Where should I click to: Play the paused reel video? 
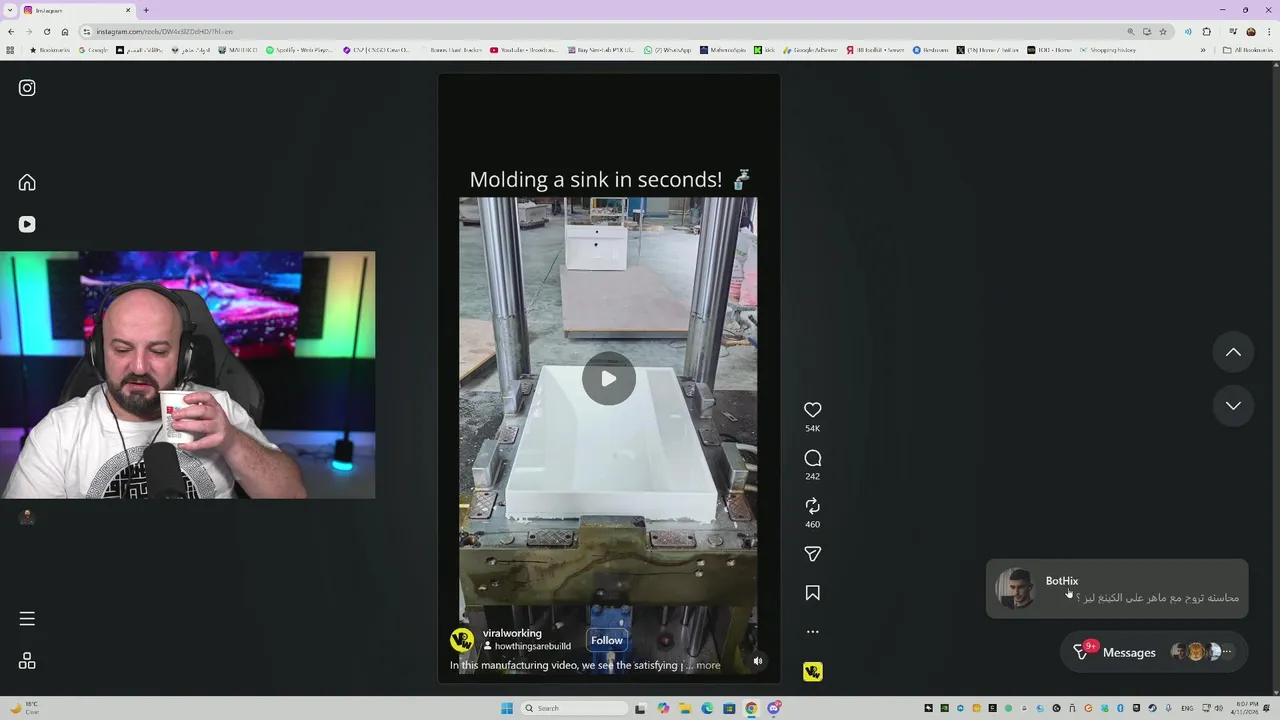(x=608, y=379)
